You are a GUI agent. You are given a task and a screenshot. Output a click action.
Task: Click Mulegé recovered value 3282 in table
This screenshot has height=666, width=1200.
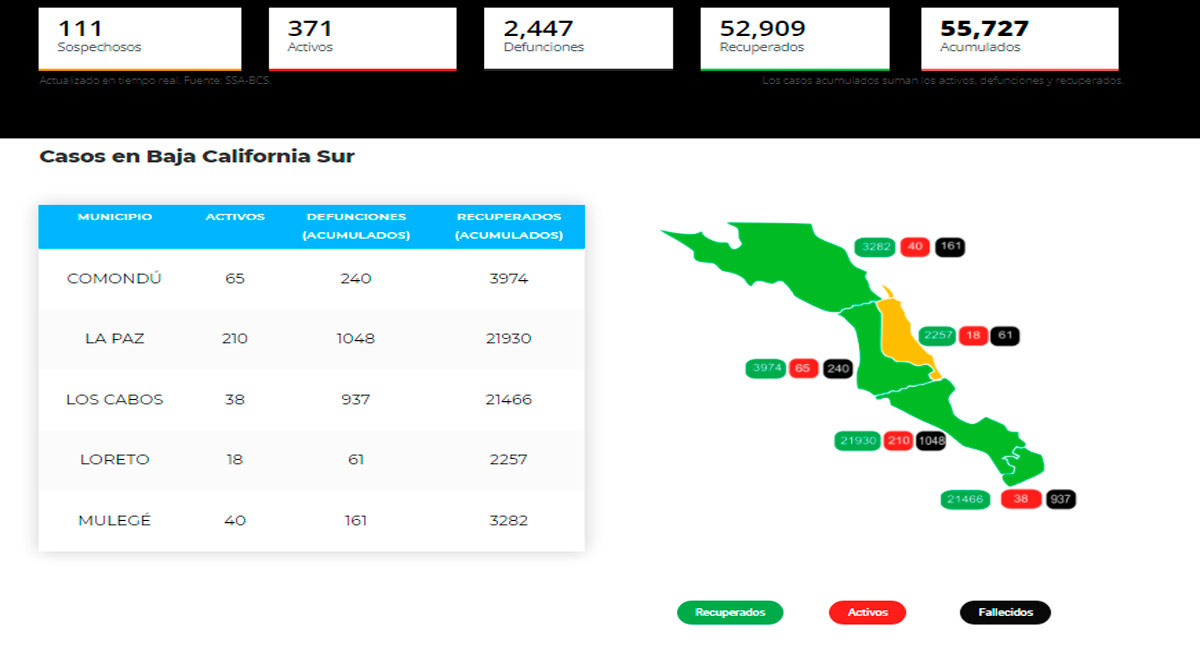pyautogui.click(x=508, y=520)
